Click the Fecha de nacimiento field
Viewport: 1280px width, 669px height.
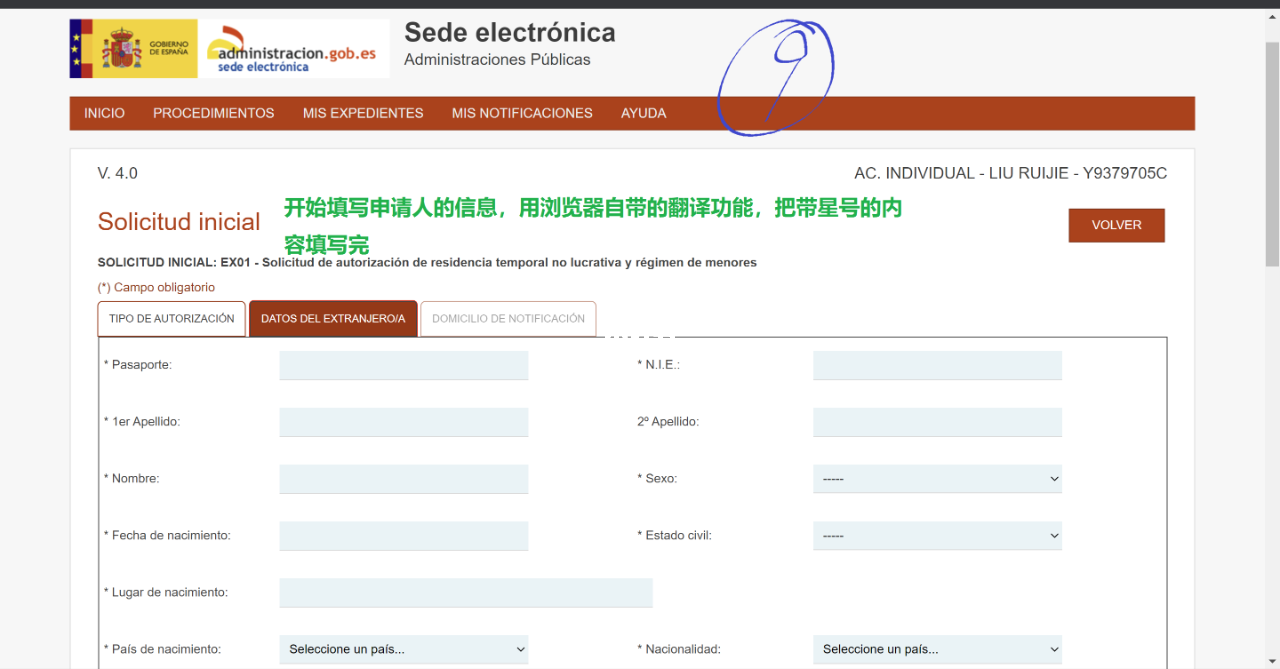[404, 536]
